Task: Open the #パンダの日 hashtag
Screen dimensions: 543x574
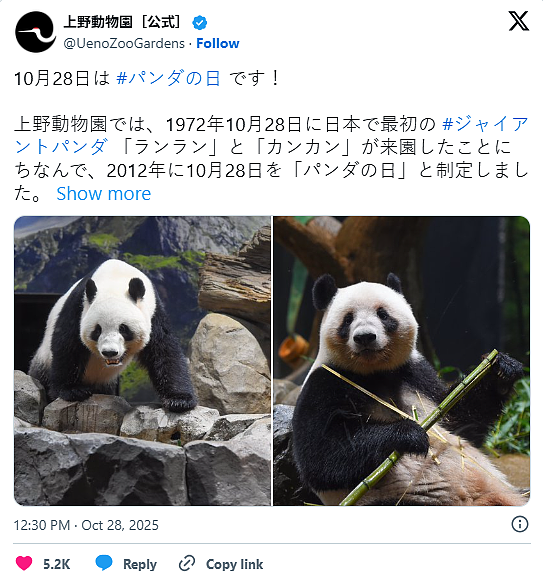Action: [x=168, y=78]
